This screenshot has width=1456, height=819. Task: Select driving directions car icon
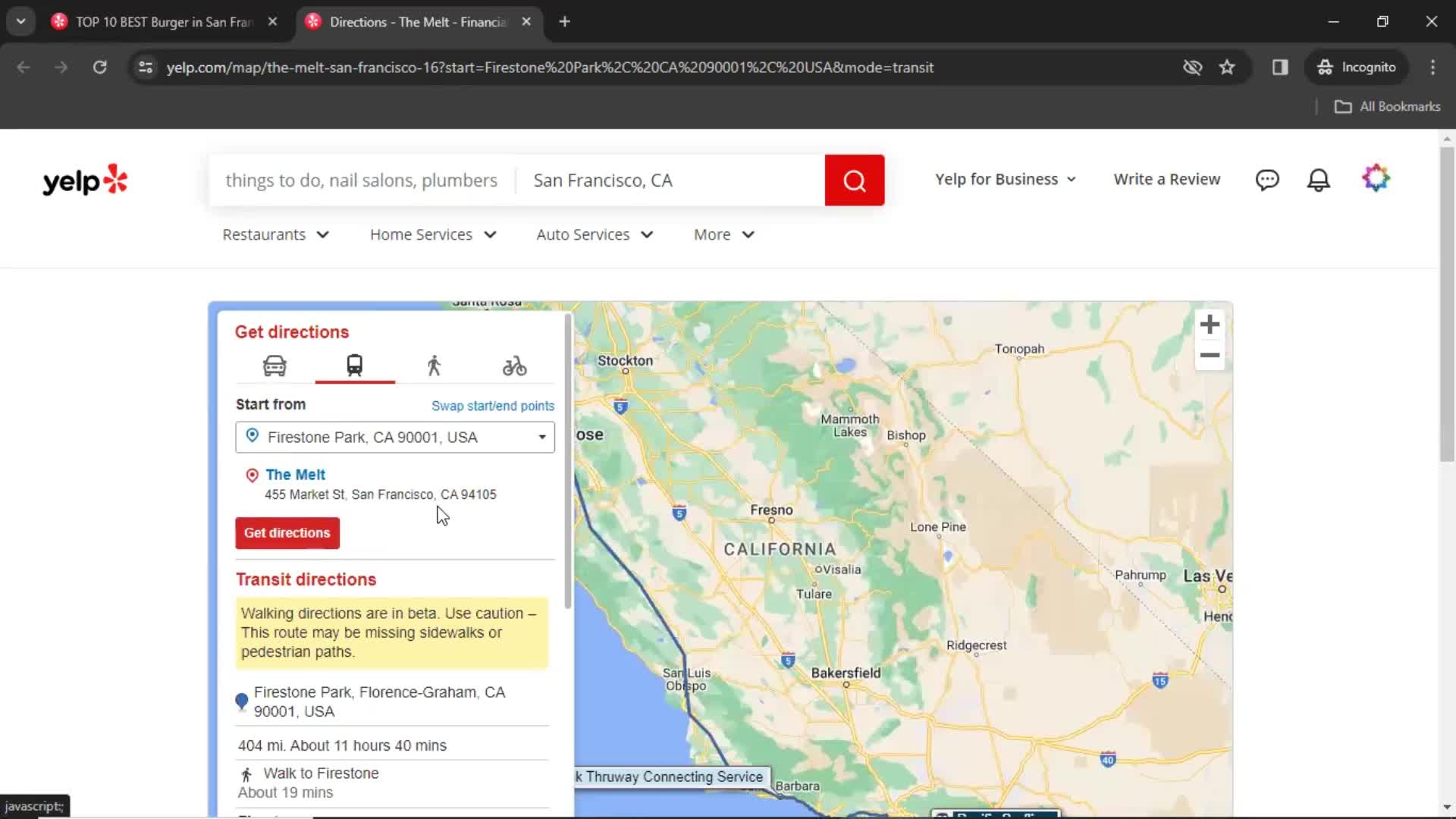coord(275,366)
